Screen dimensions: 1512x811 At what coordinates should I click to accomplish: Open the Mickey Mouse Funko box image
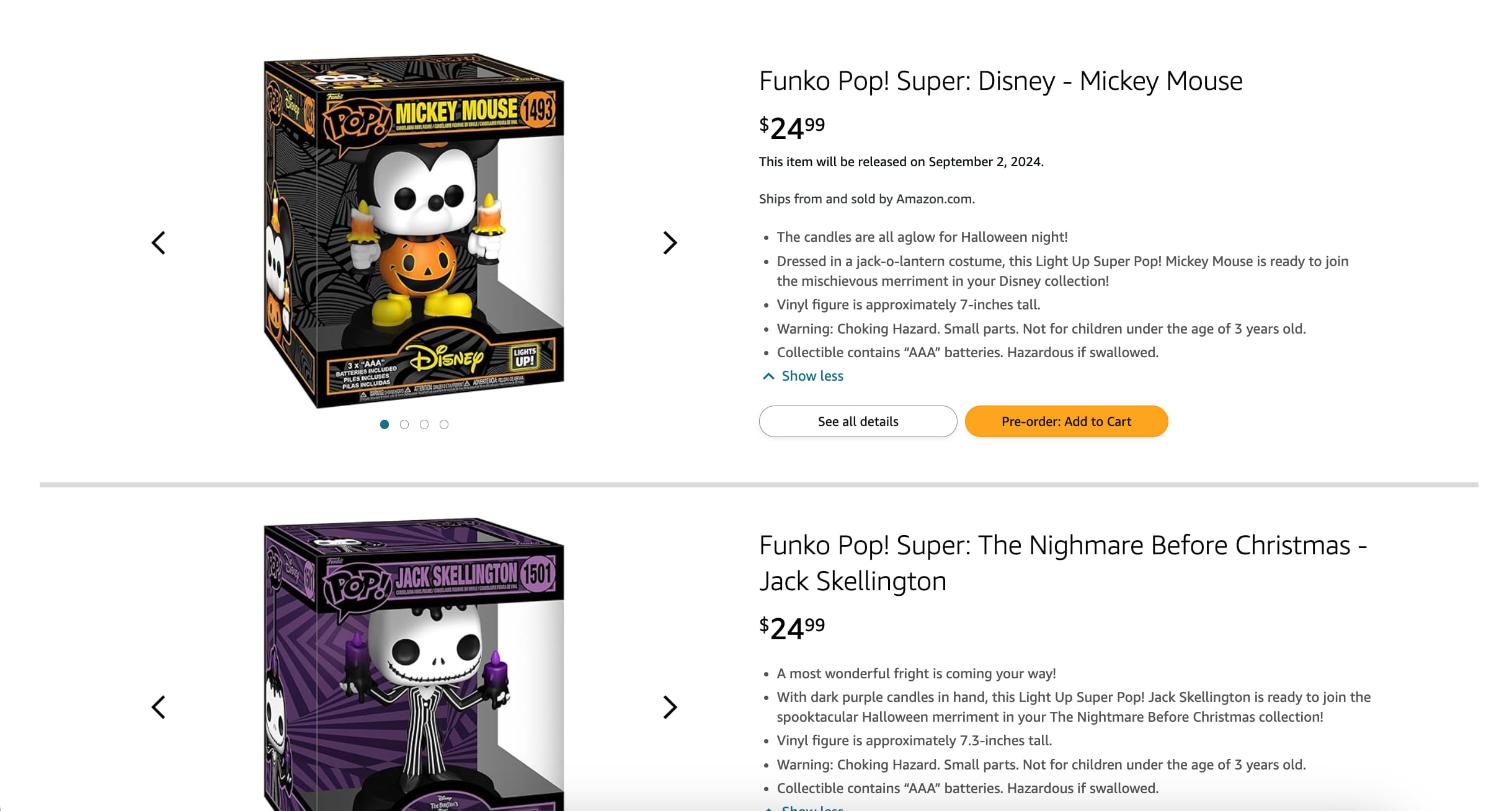click(x=414, y=231)
